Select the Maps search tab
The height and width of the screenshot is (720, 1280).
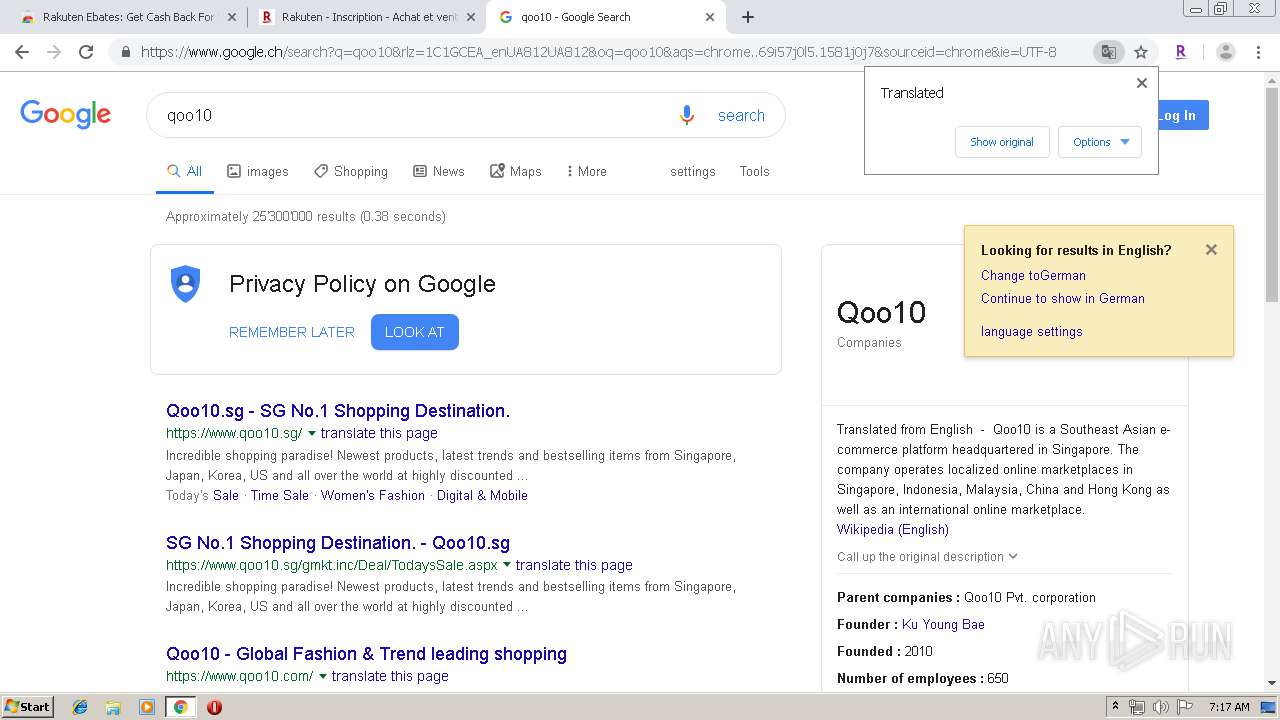click(x=516, y=171)
